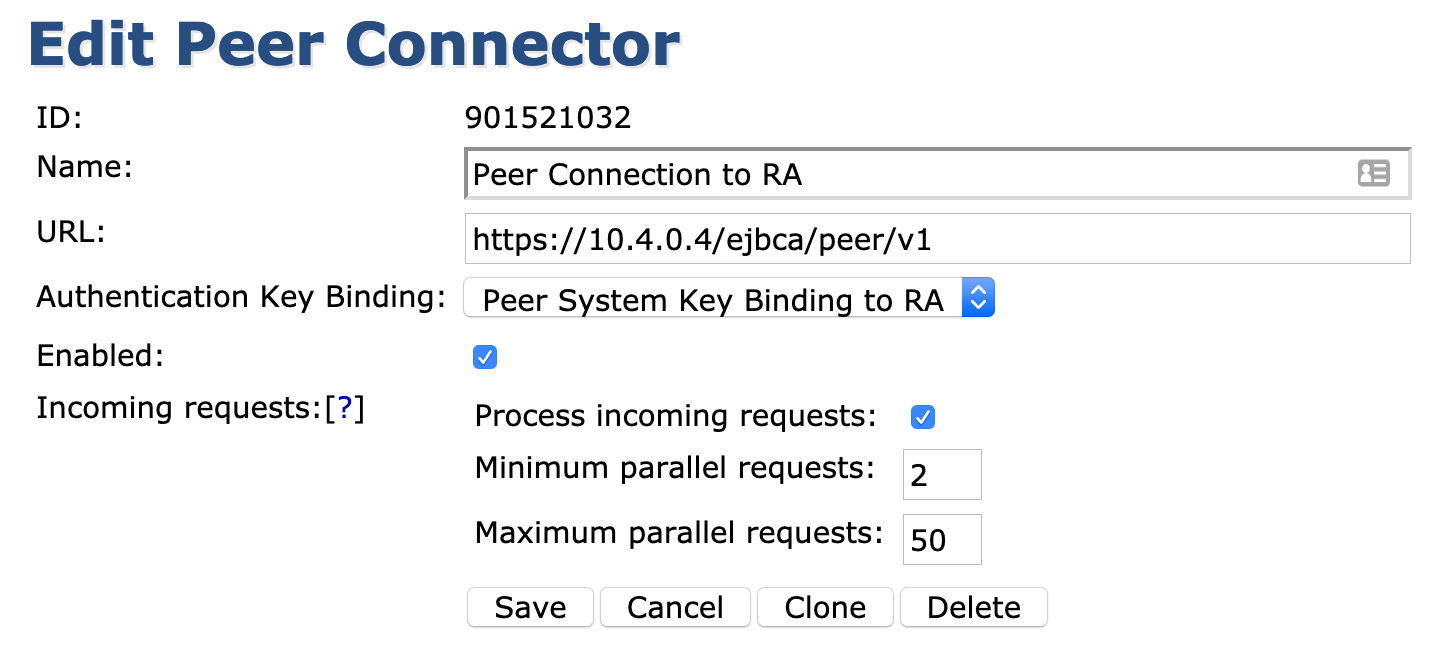Click the contact autofill icon in Name field
This screenshot has height=658, width=1432.
click(1373, 174)
